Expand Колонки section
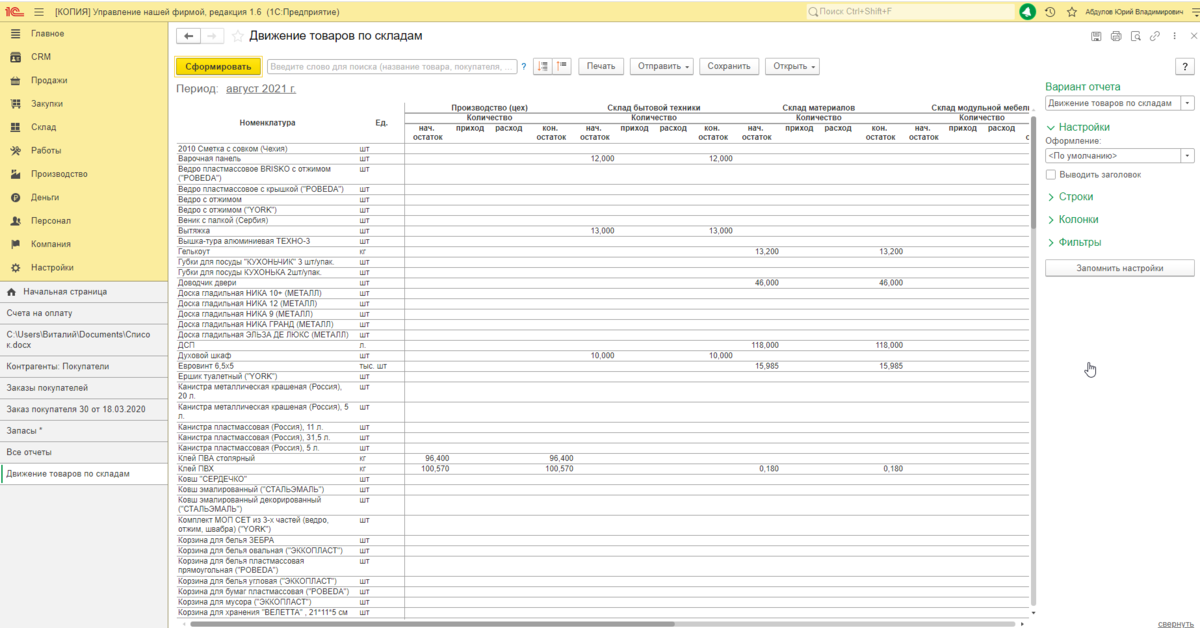Screen dimensions: 1200x628 tap(1073, 220)
